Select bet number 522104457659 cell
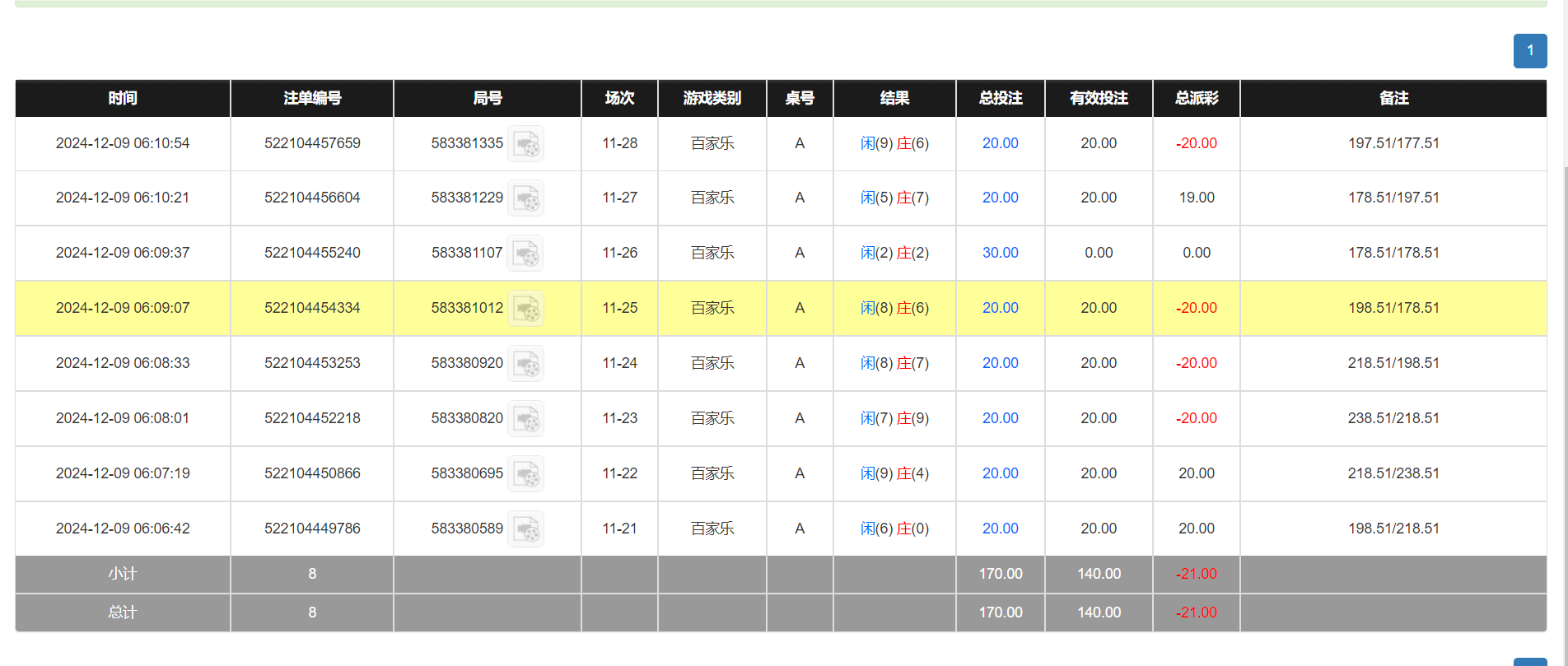Image resolution: width=1568 pixels, height=666 pixels. click(312, 143)
